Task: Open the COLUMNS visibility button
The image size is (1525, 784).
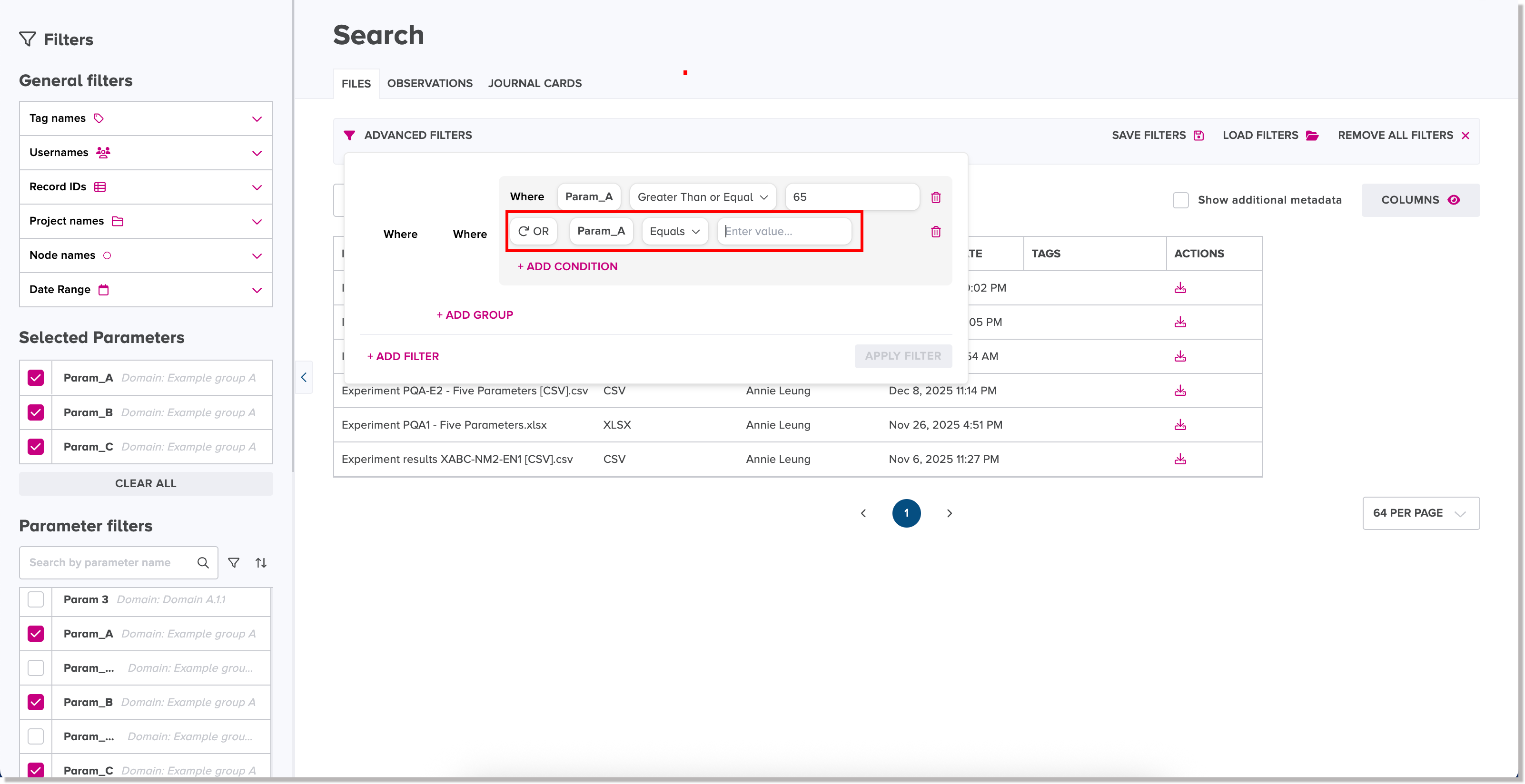Action: 1420,200
